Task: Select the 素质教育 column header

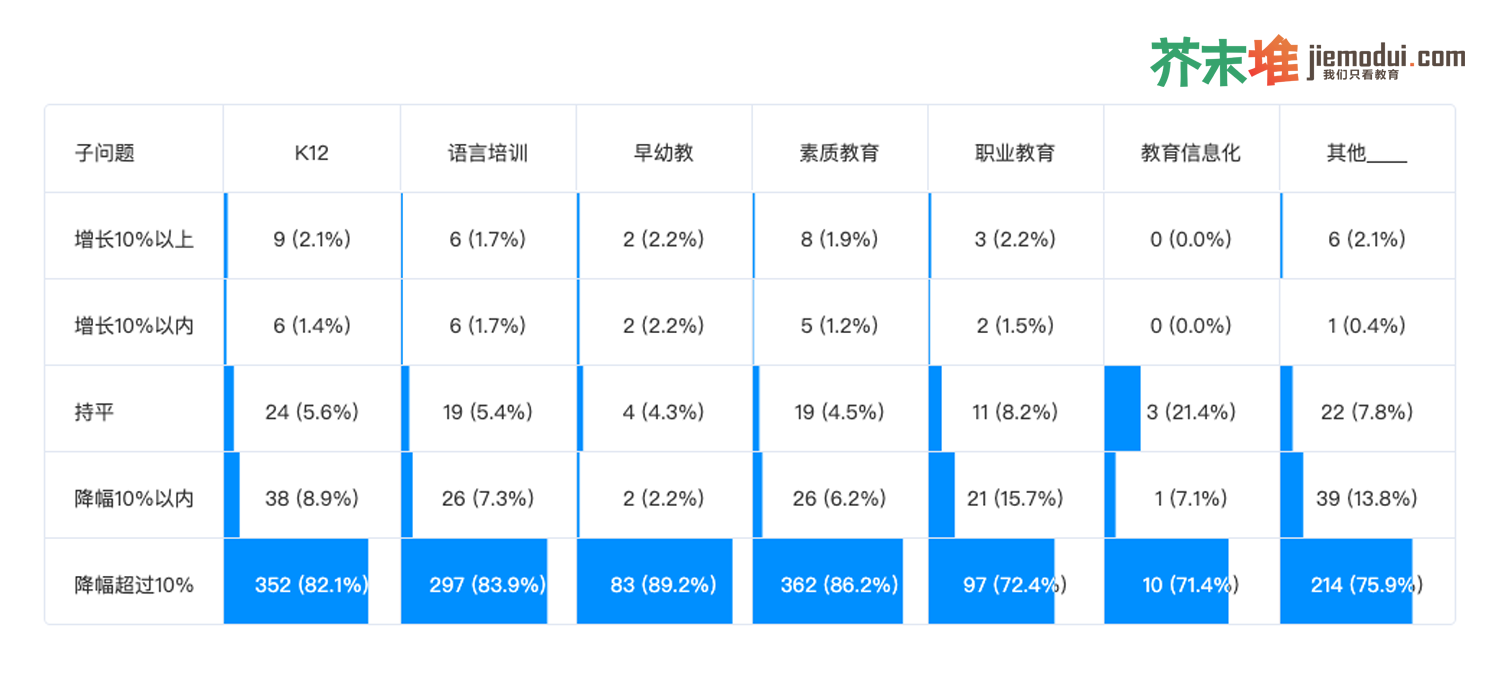Action: 839,153
